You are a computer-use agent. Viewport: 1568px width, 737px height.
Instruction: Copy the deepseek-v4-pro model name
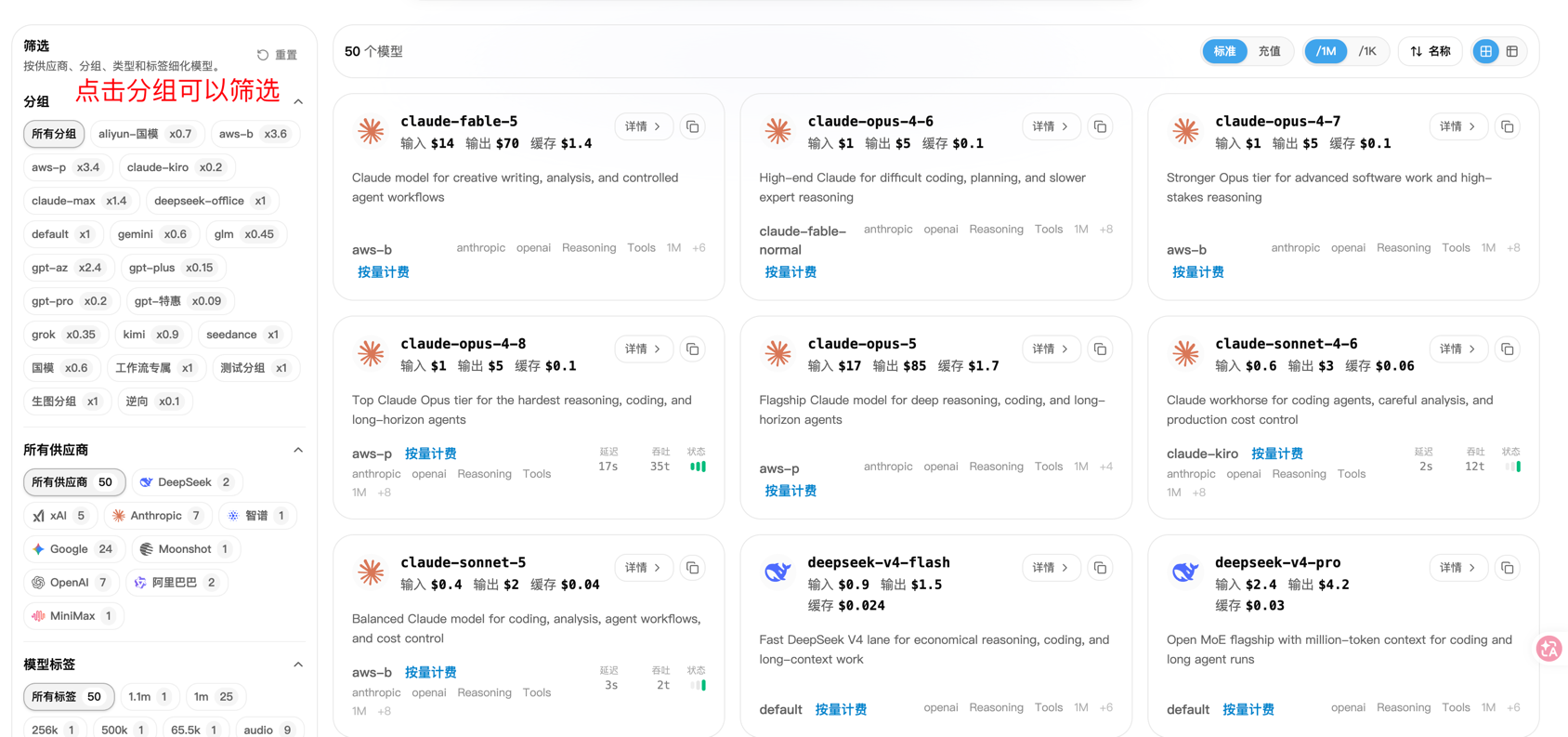pyautogui.click(x=1508, y=568)
